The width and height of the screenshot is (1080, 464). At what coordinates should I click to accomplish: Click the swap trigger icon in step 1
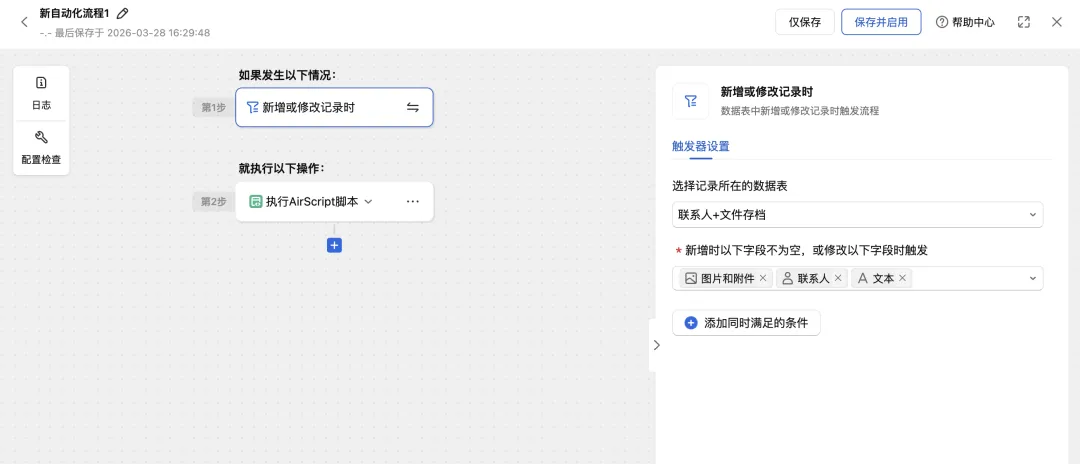click(413, 108)
